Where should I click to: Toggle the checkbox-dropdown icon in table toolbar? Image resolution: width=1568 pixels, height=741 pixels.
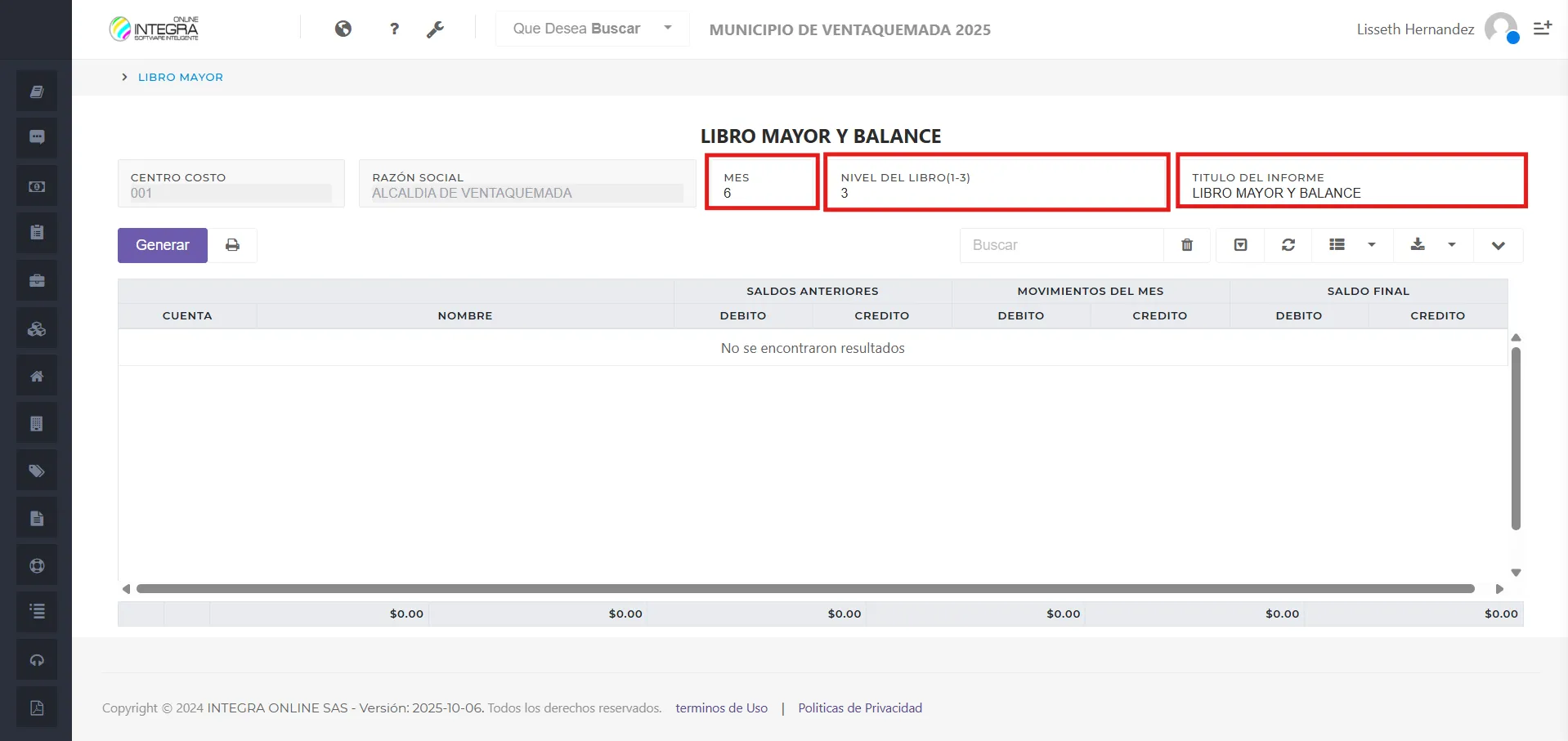[1240, 245]
